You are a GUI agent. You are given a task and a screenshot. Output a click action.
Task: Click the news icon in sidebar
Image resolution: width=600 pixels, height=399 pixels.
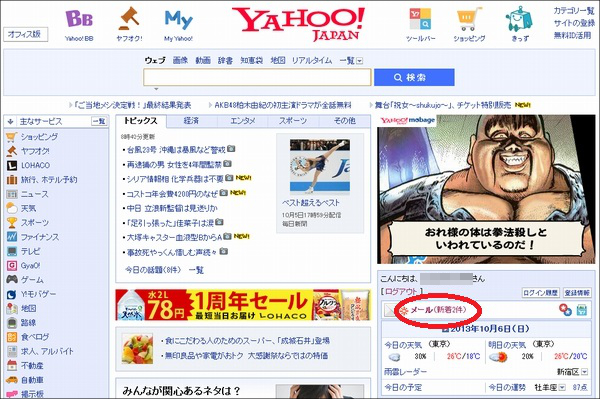[12, 194]
